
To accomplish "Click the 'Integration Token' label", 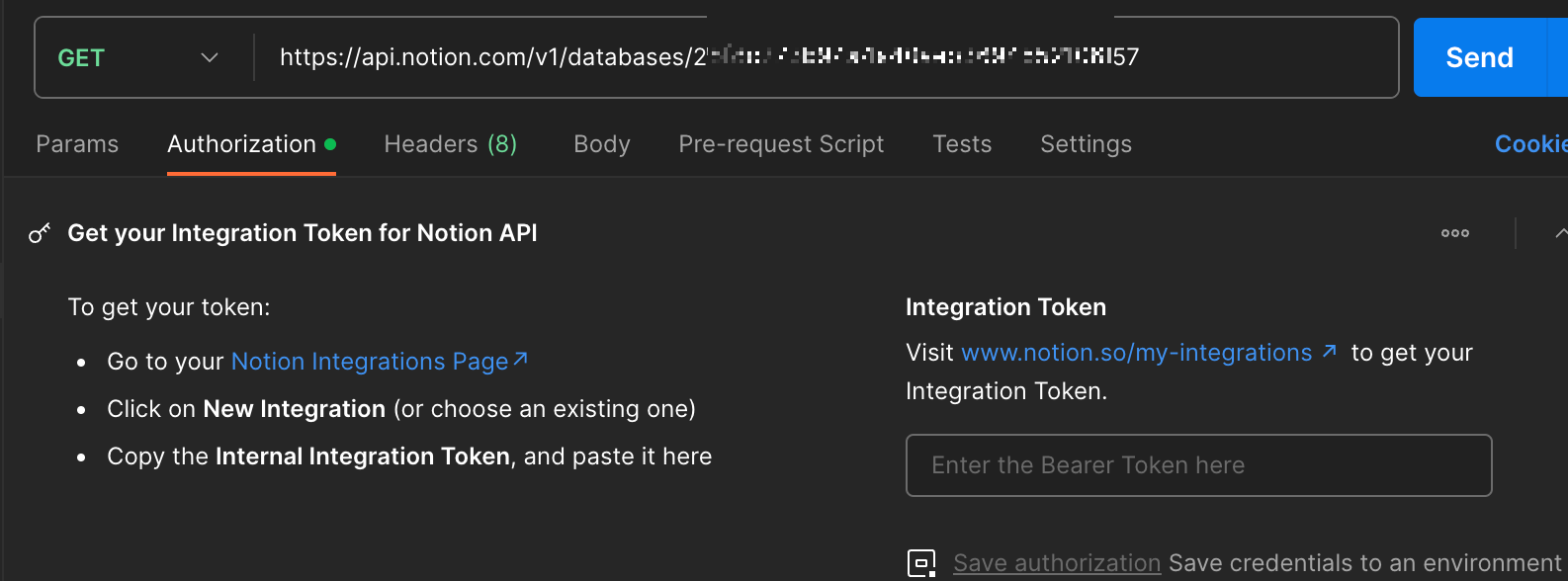I will click(x=1005, y=307).
